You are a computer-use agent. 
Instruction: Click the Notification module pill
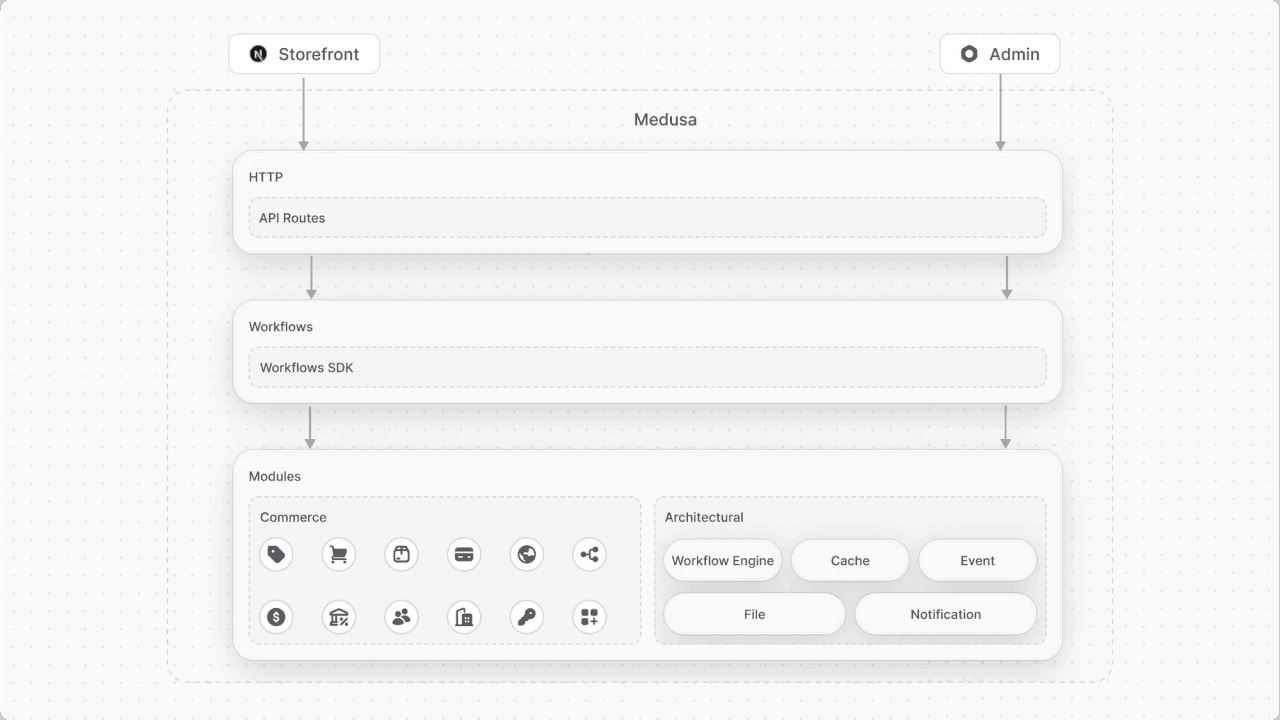pyautogui.click(x=946, y=614)
